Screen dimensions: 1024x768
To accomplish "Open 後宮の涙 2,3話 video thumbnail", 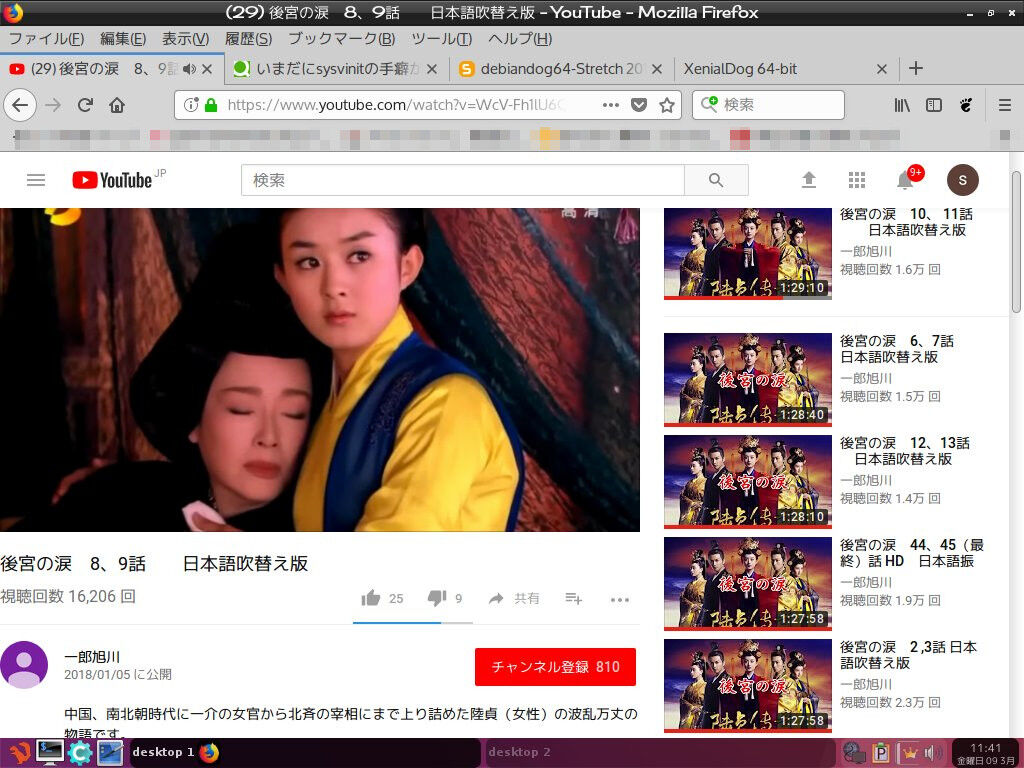I will (x=748, y=686).
